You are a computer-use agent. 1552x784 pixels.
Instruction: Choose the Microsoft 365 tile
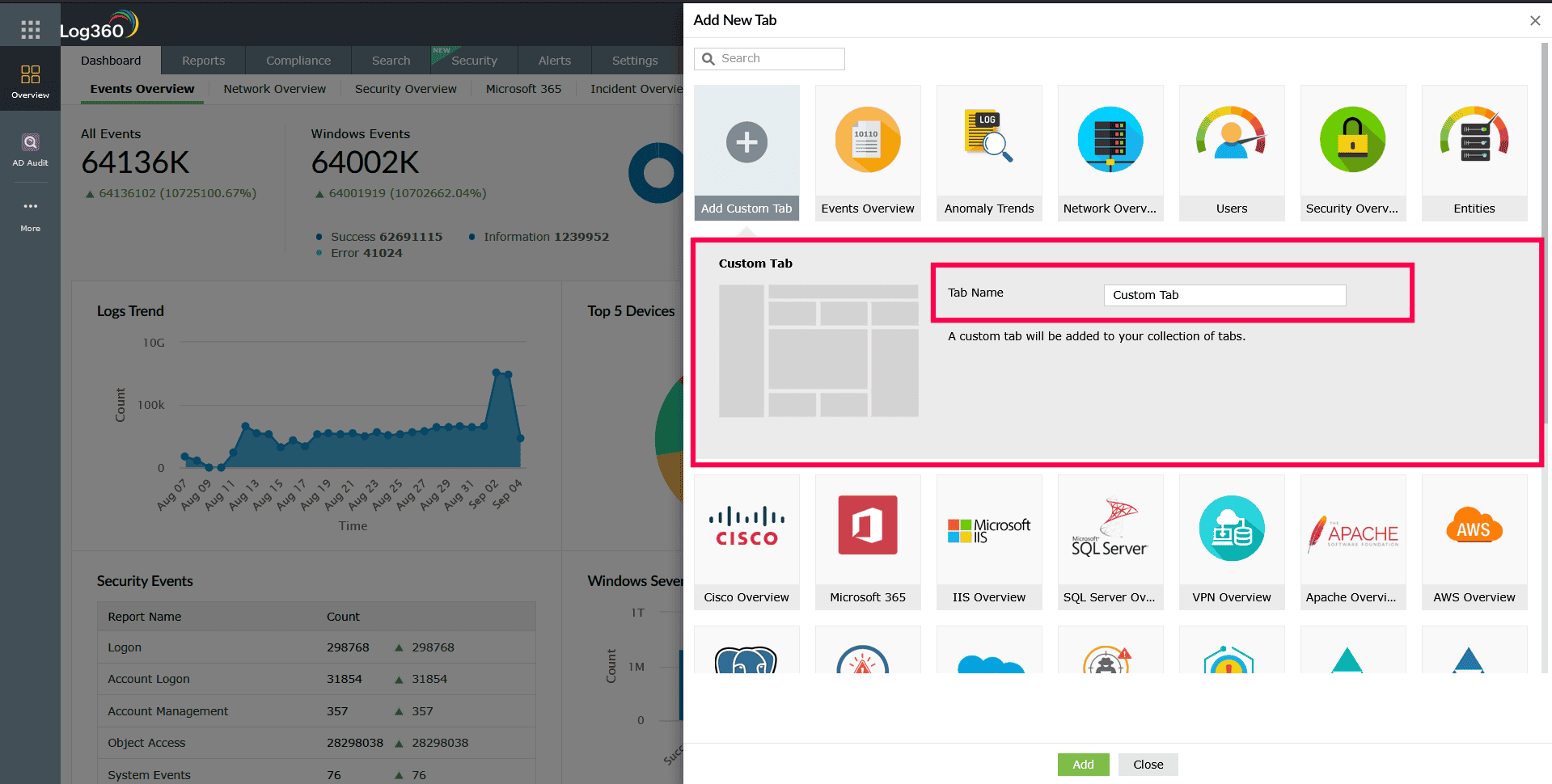pos(868,542)
